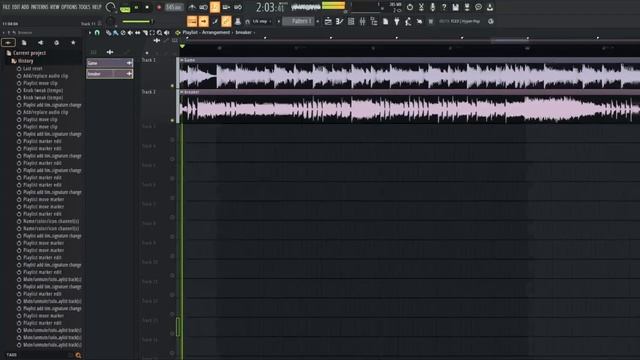The height and width of the screenshot is (360, 640).
Task: Open the playlist options menu arrow
Action: point(90,33)
